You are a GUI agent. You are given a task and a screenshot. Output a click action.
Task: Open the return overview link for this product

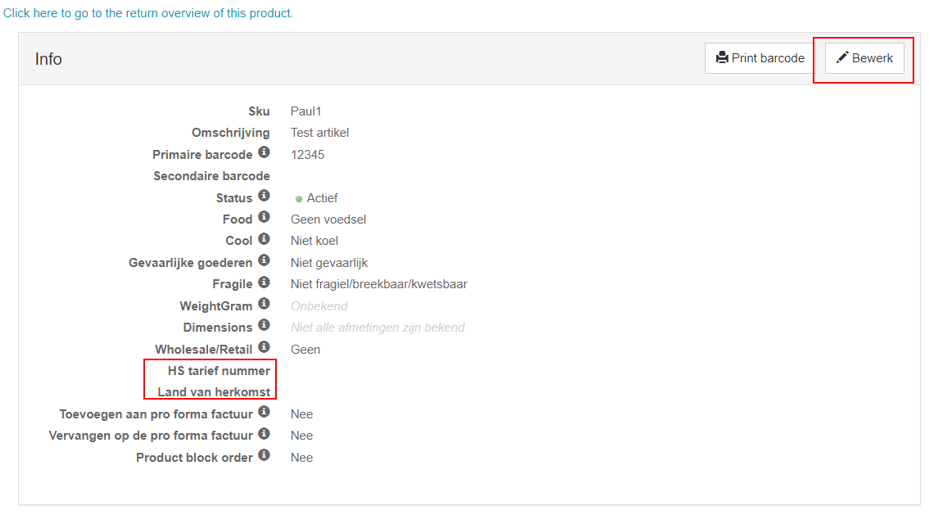[x=148, y=13]
